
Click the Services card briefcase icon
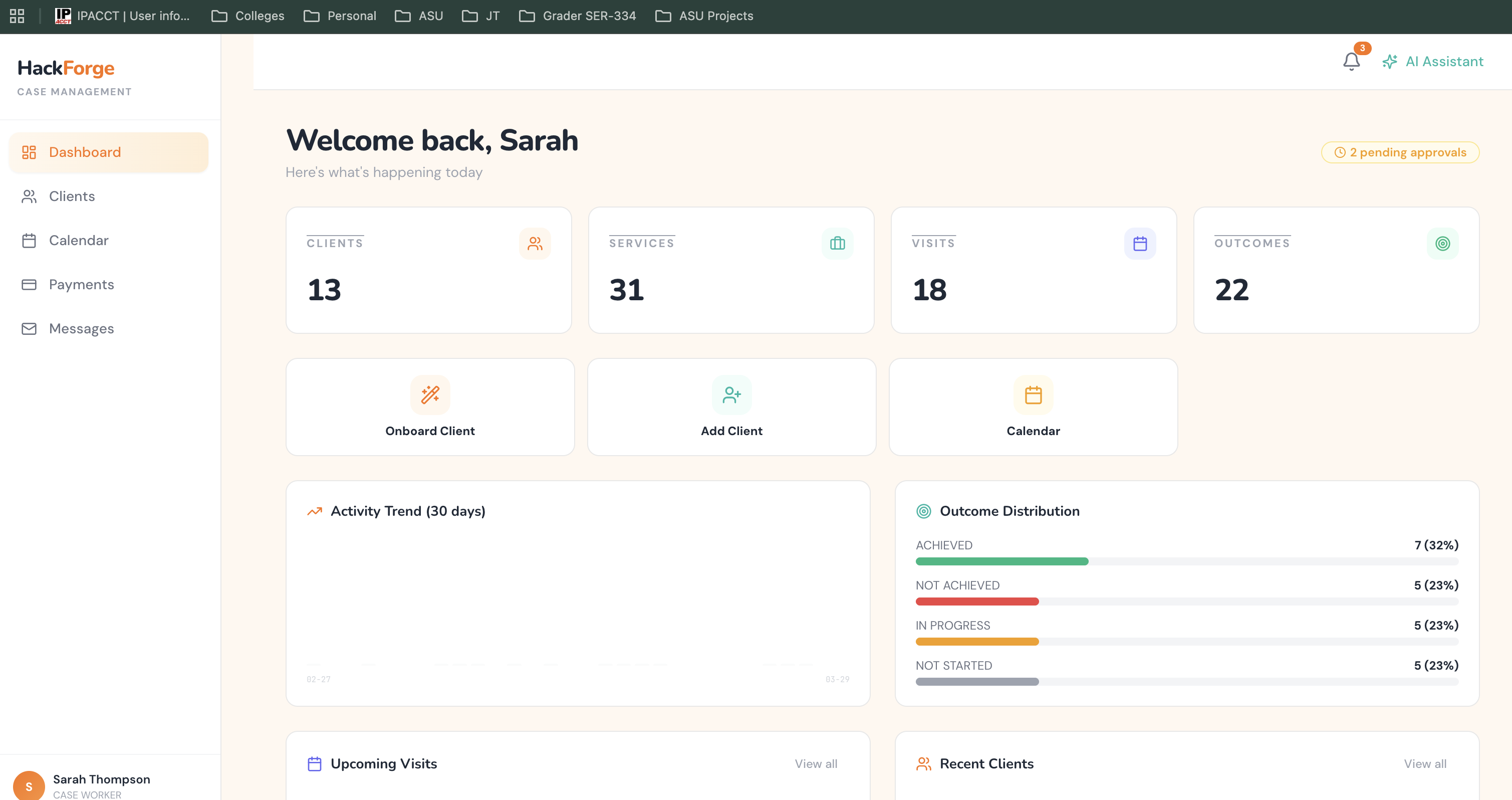[837, 243]
